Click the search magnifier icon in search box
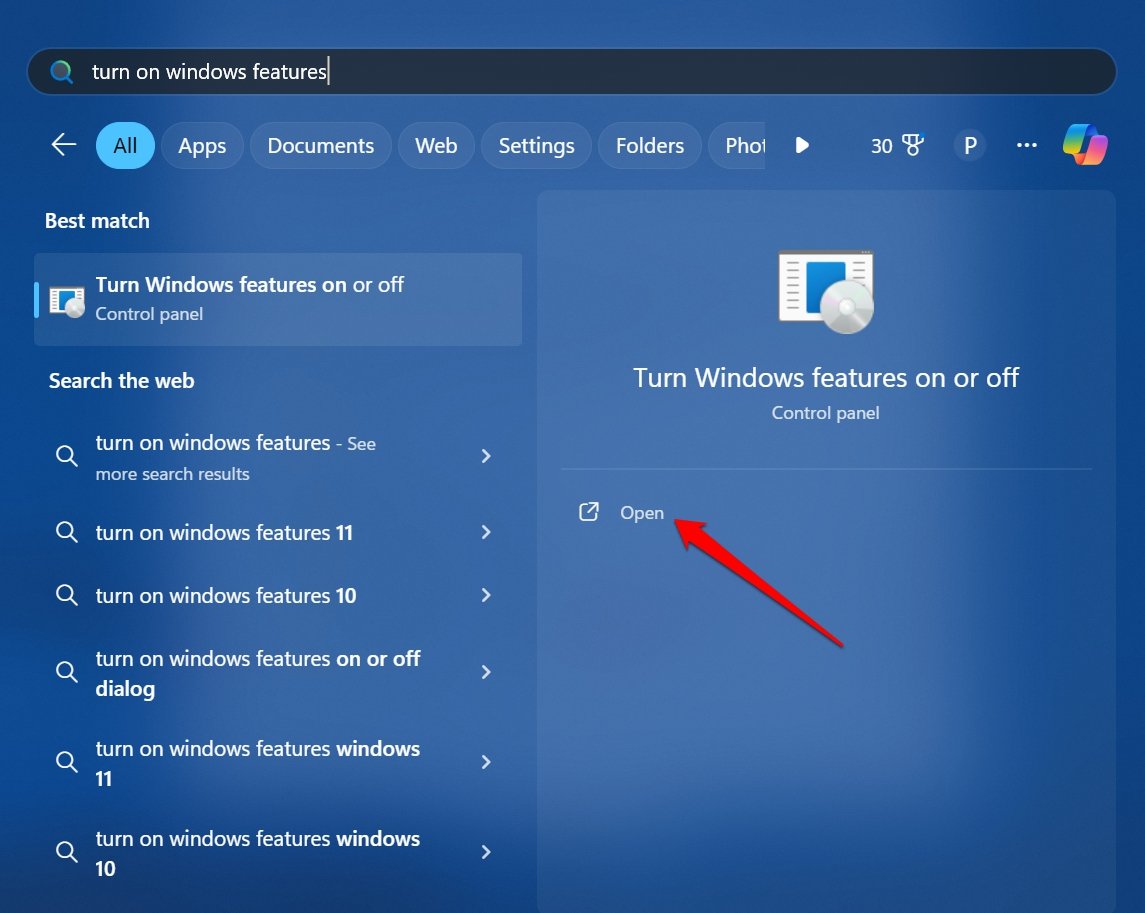This screenshot has width=1145, height=913. coord(61,72)
